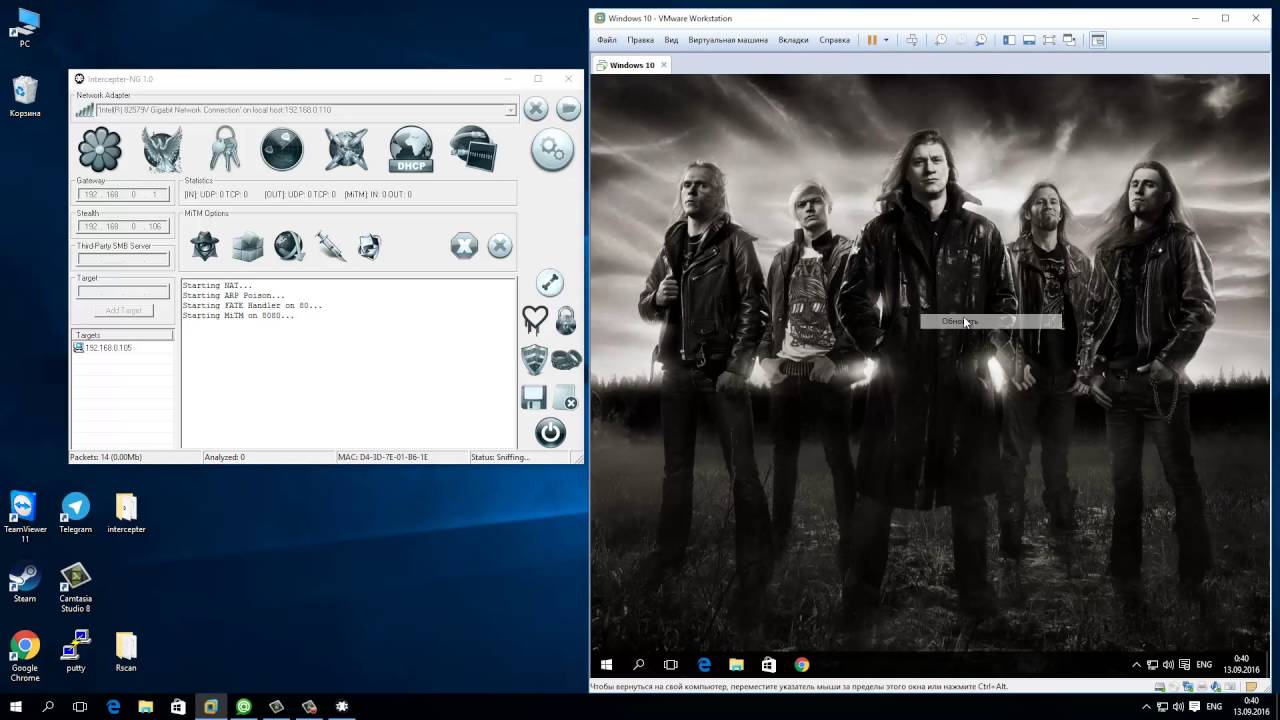
Task: Open the Heartbleed heart icon
Action: tap(535, 320)
